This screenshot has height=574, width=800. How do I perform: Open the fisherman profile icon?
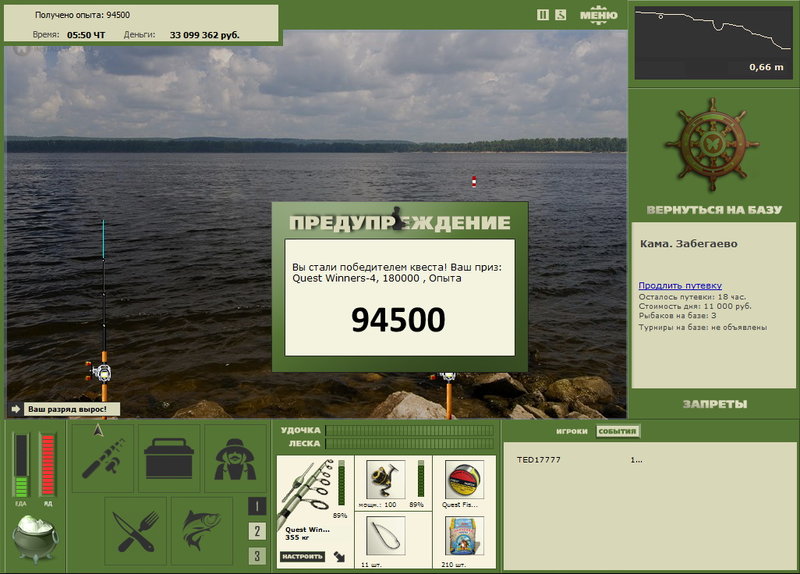(235, 458)
